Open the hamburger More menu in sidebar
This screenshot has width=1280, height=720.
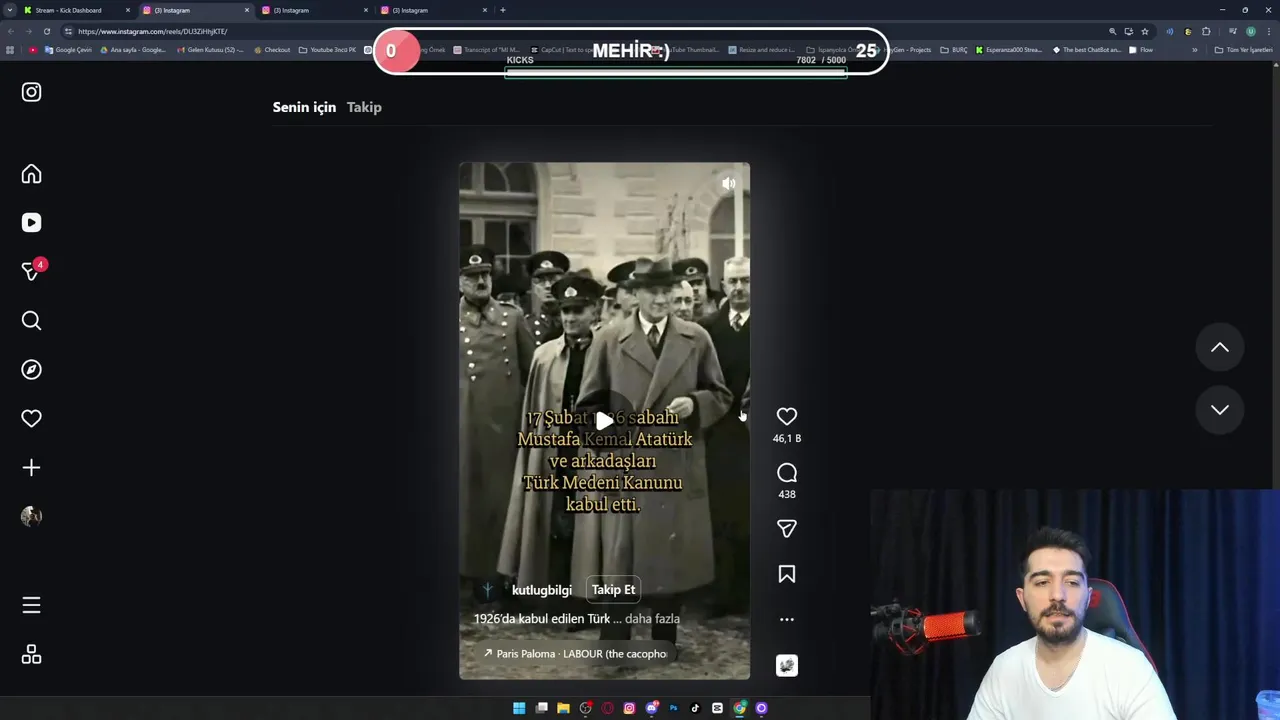coord(31,605)
